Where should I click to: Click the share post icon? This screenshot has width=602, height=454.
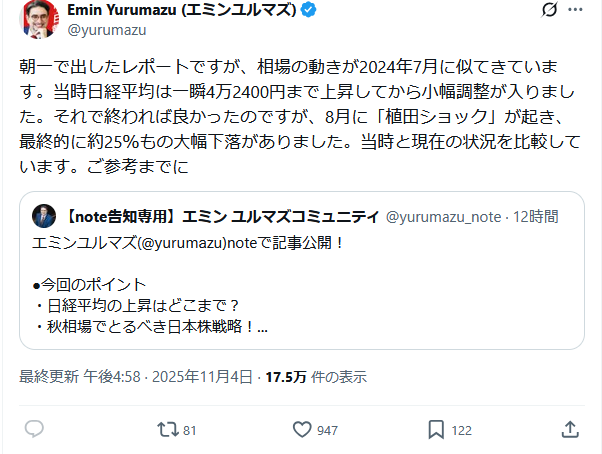tap(570, 429)
